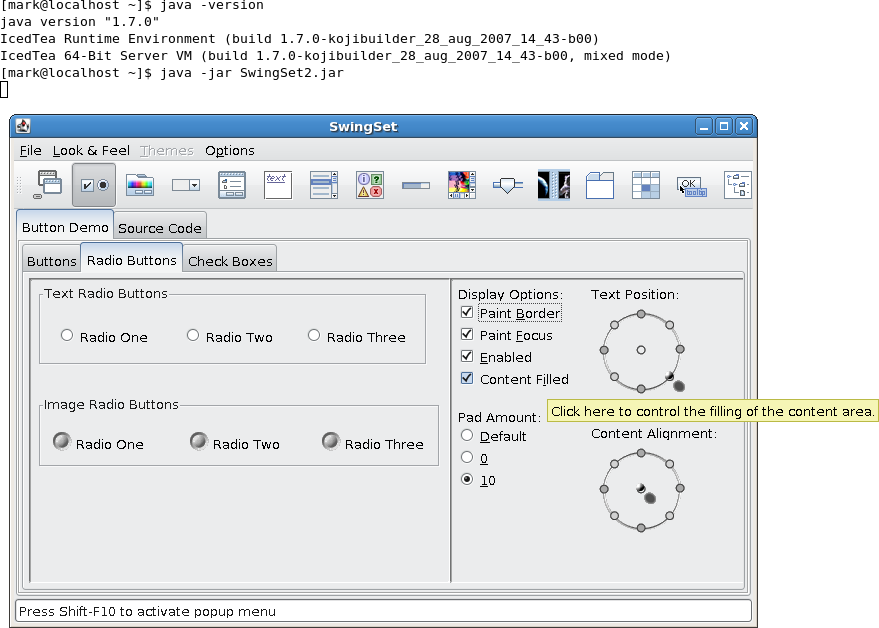Set Content Alignment to top-right dot
879x628 pixels.
coord(669,464)
